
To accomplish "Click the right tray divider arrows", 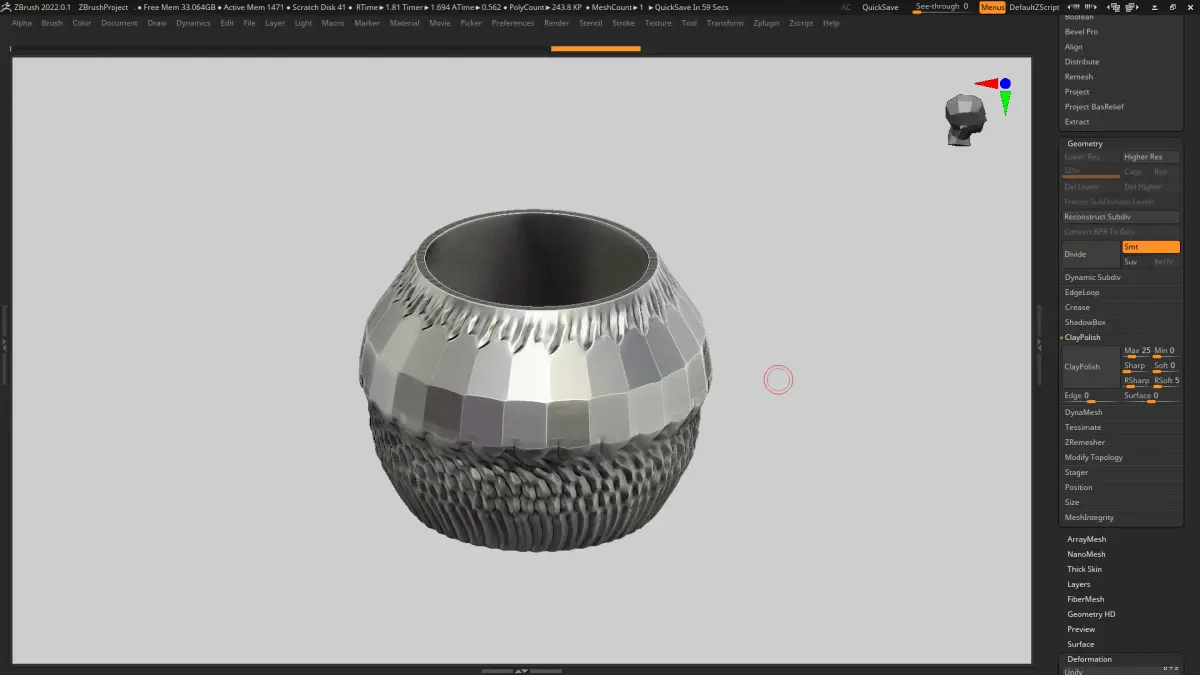I will [x=1039, y=343].
